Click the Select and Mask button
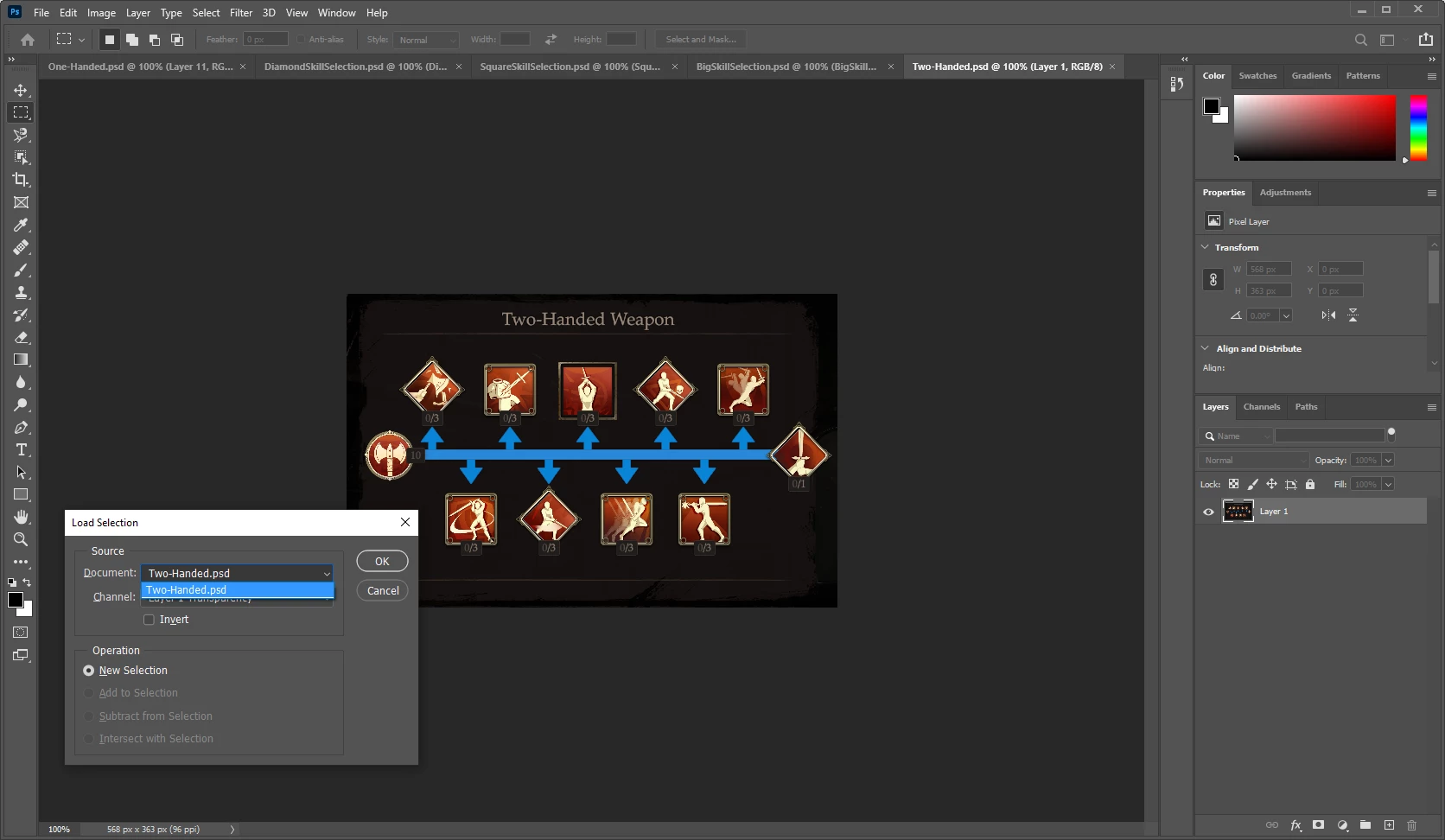The height and width of the screenshot is (840, 1445). click(x=701, y=40)
